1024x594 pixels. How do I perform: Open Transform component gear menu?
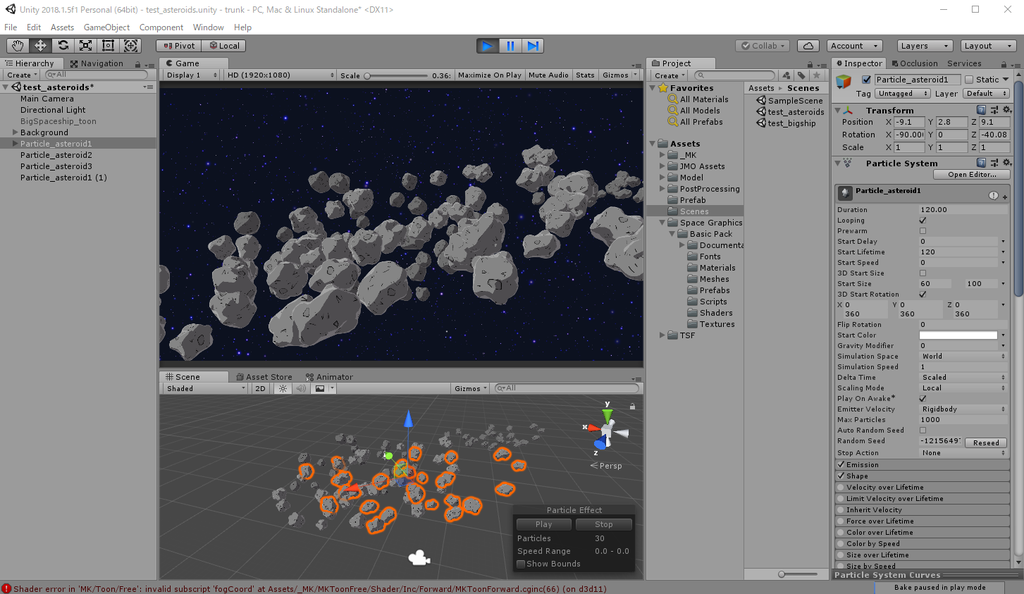tap(1006, 110)
